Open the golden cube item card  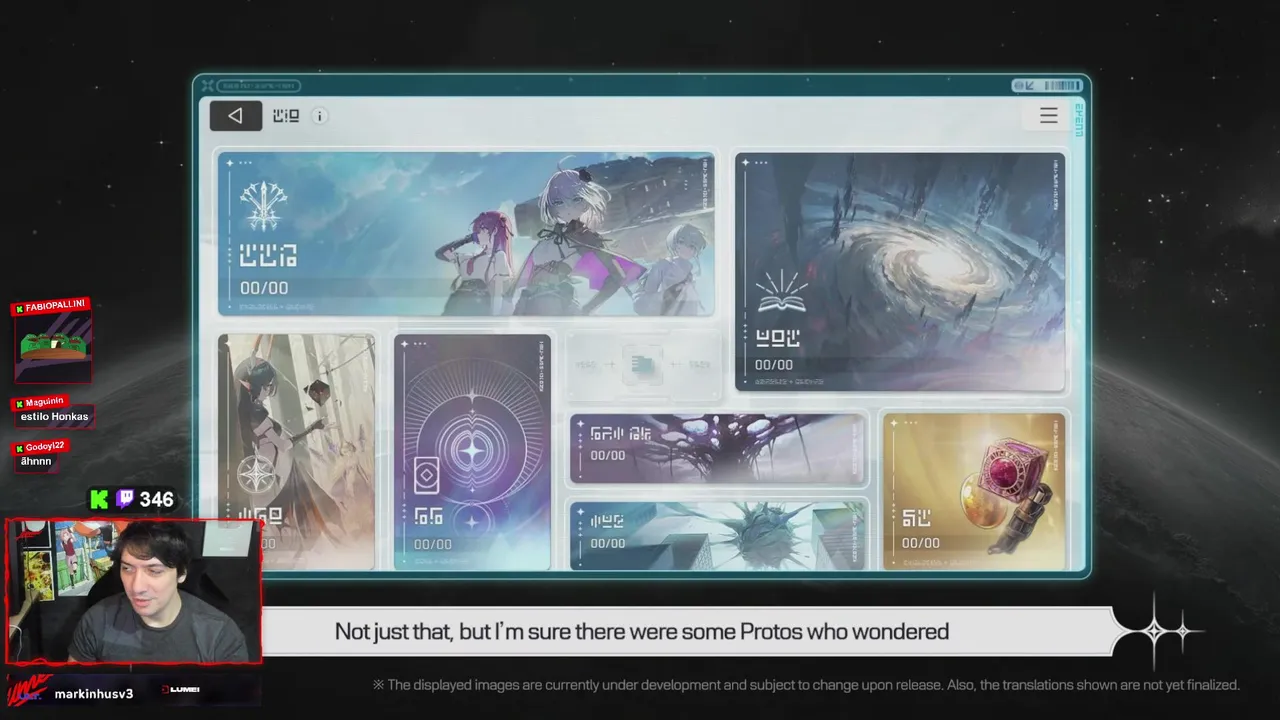pyautogui.click(x=974, y=491)
